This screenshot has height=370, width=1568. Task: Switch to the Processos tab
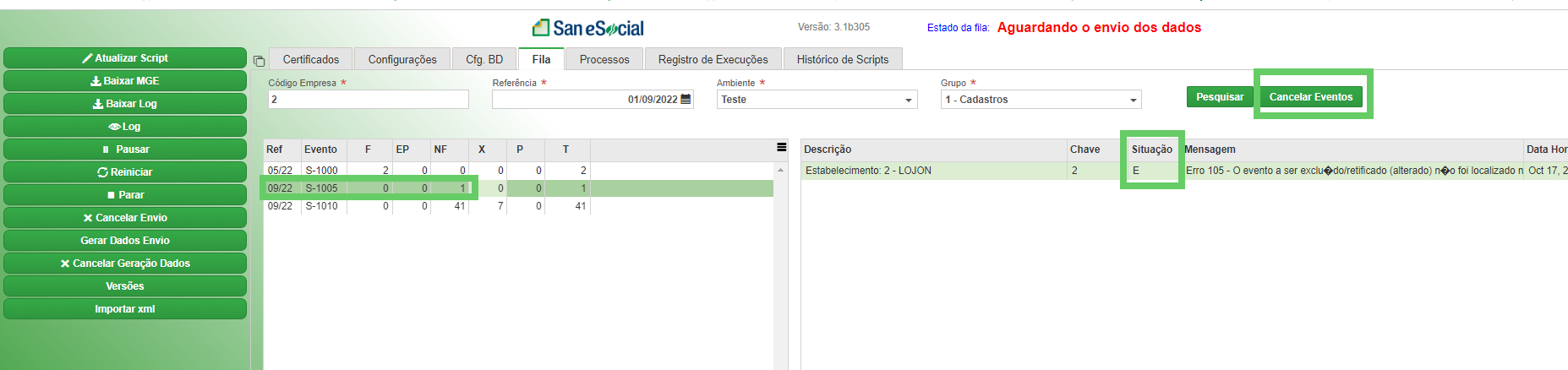tap(604, 59)
